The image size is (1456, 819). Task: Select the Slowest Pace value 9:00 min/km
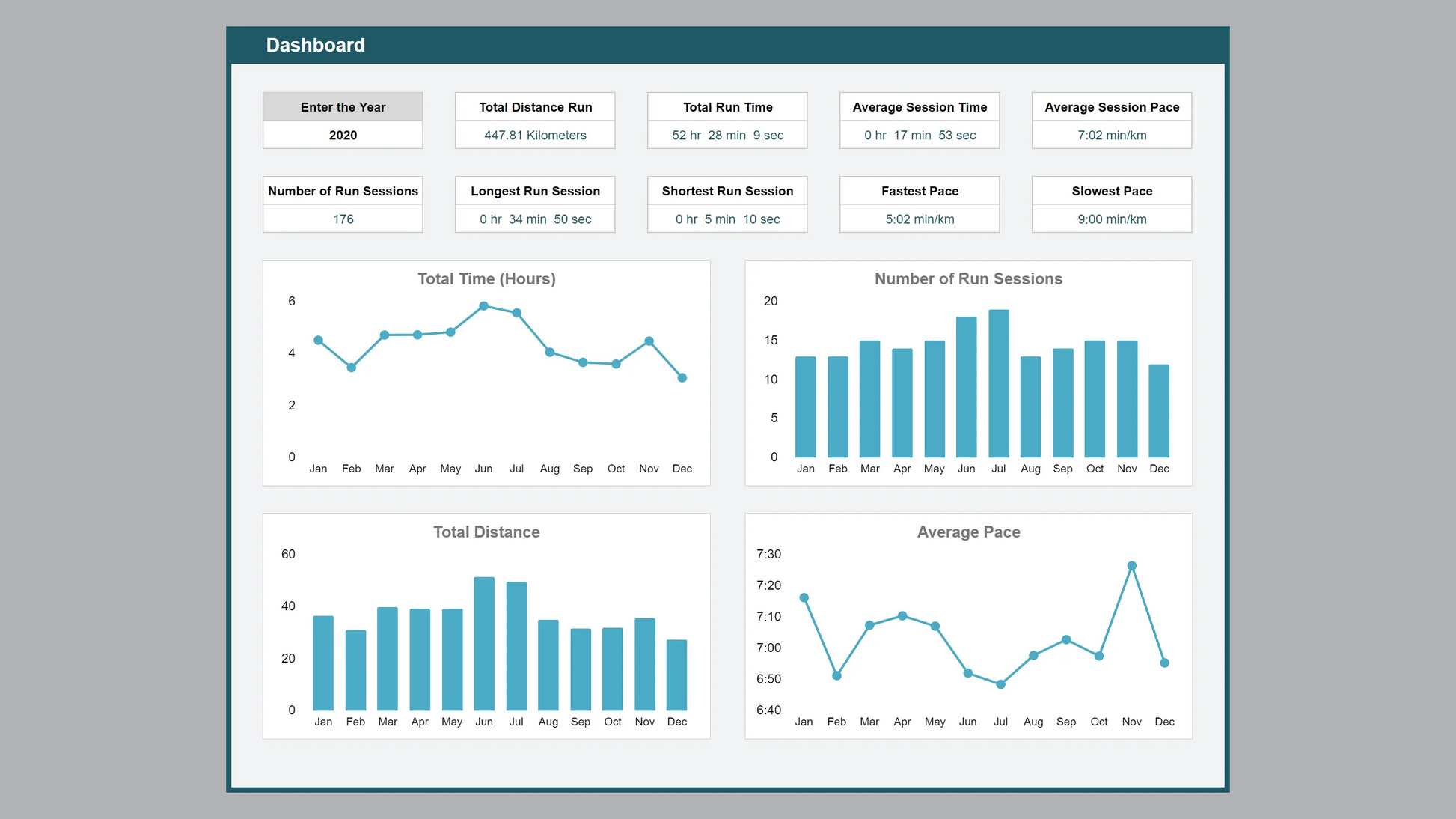pos(1112,219)
